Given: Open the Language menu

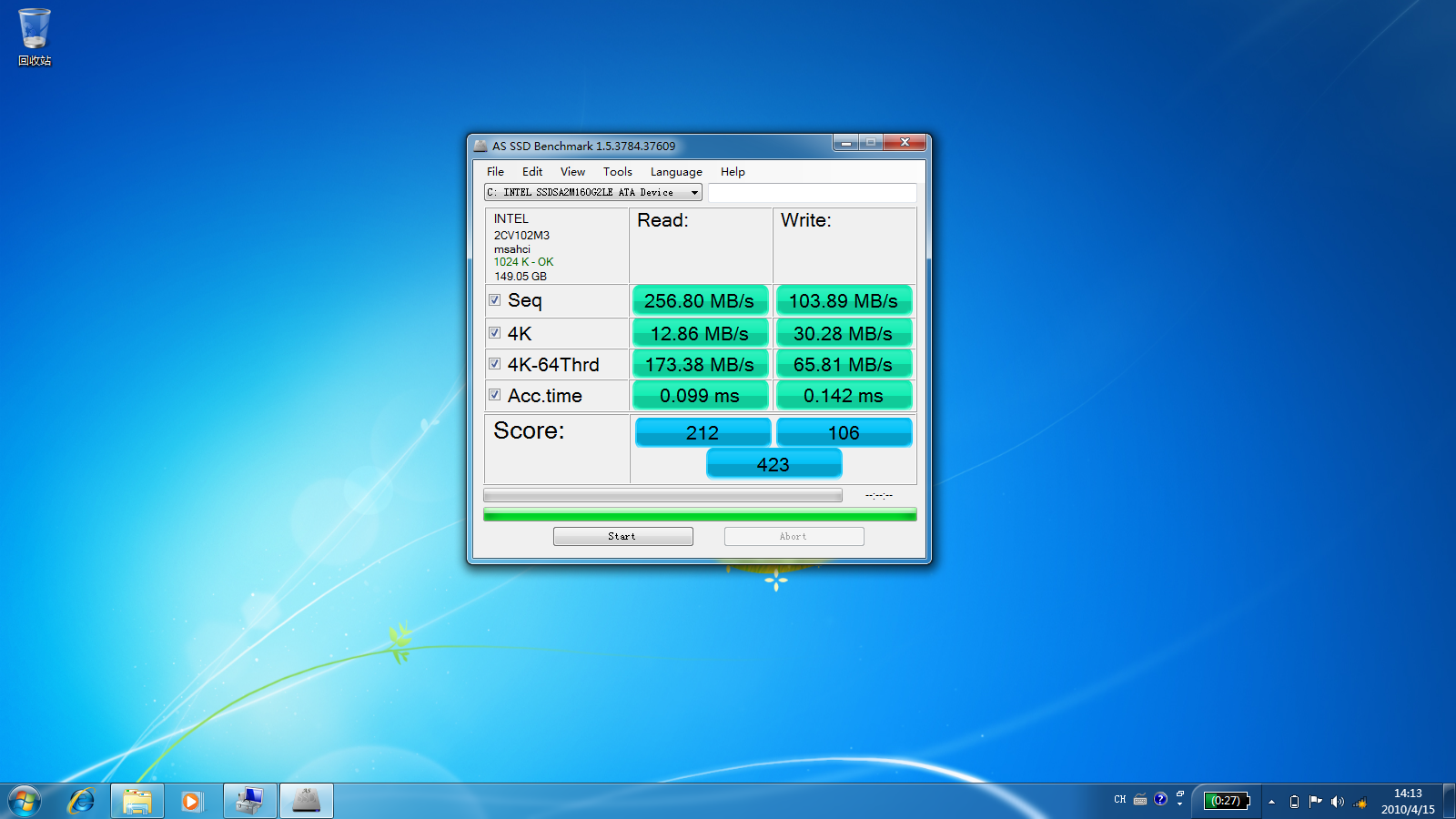Looking at the screenshot, I should (x=676, y=171).
